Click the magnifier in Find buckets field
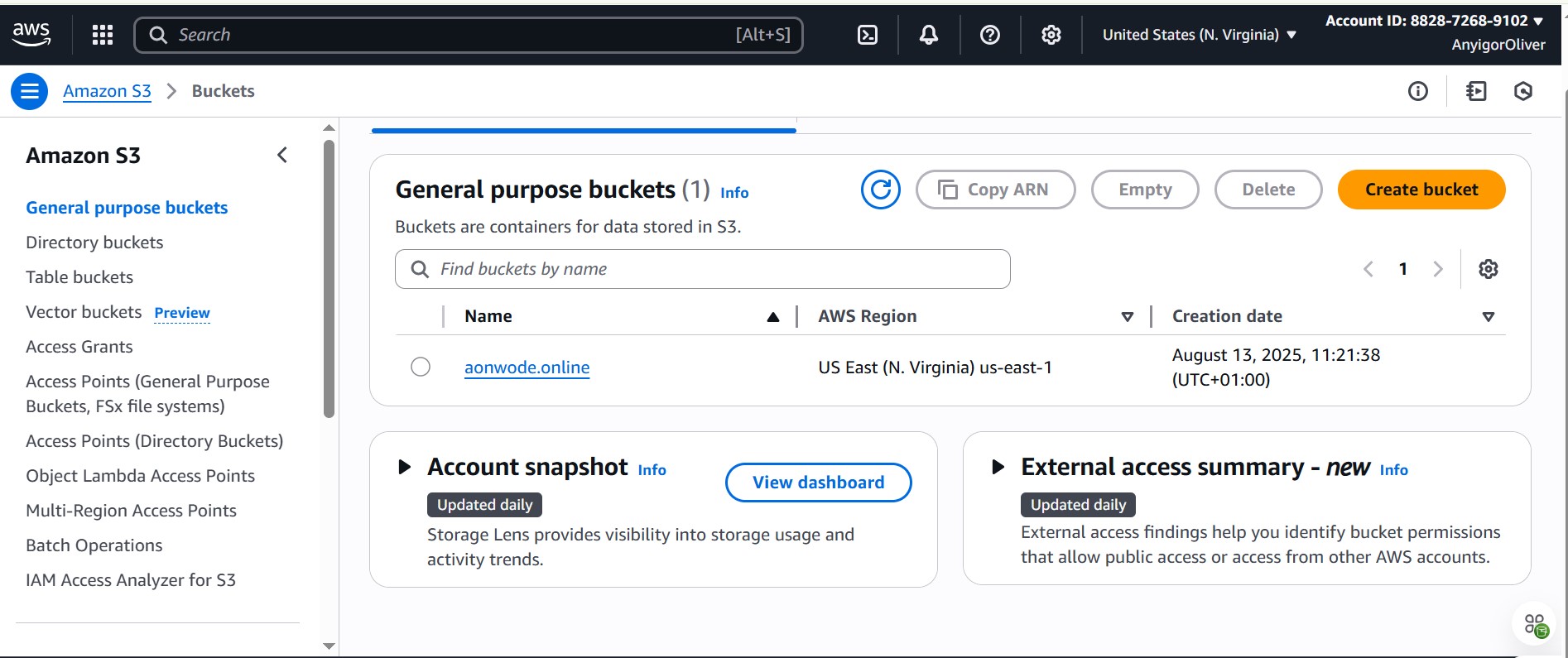The height and width of the screenshot is (658, 1568). pos(420,269)
